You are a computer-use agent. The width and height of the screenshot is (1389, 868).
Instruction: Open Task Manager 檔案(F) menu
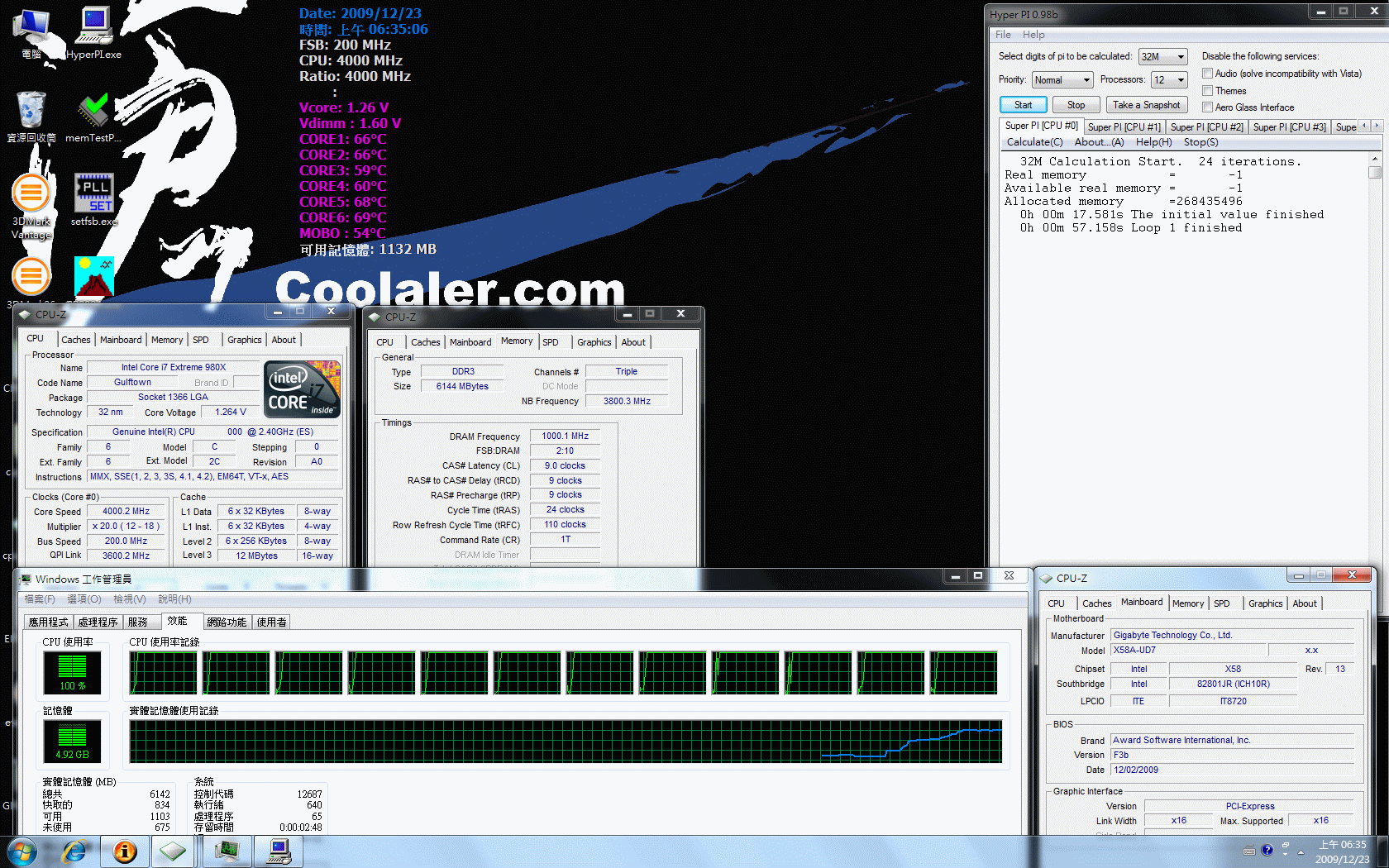tap(40, 599)
